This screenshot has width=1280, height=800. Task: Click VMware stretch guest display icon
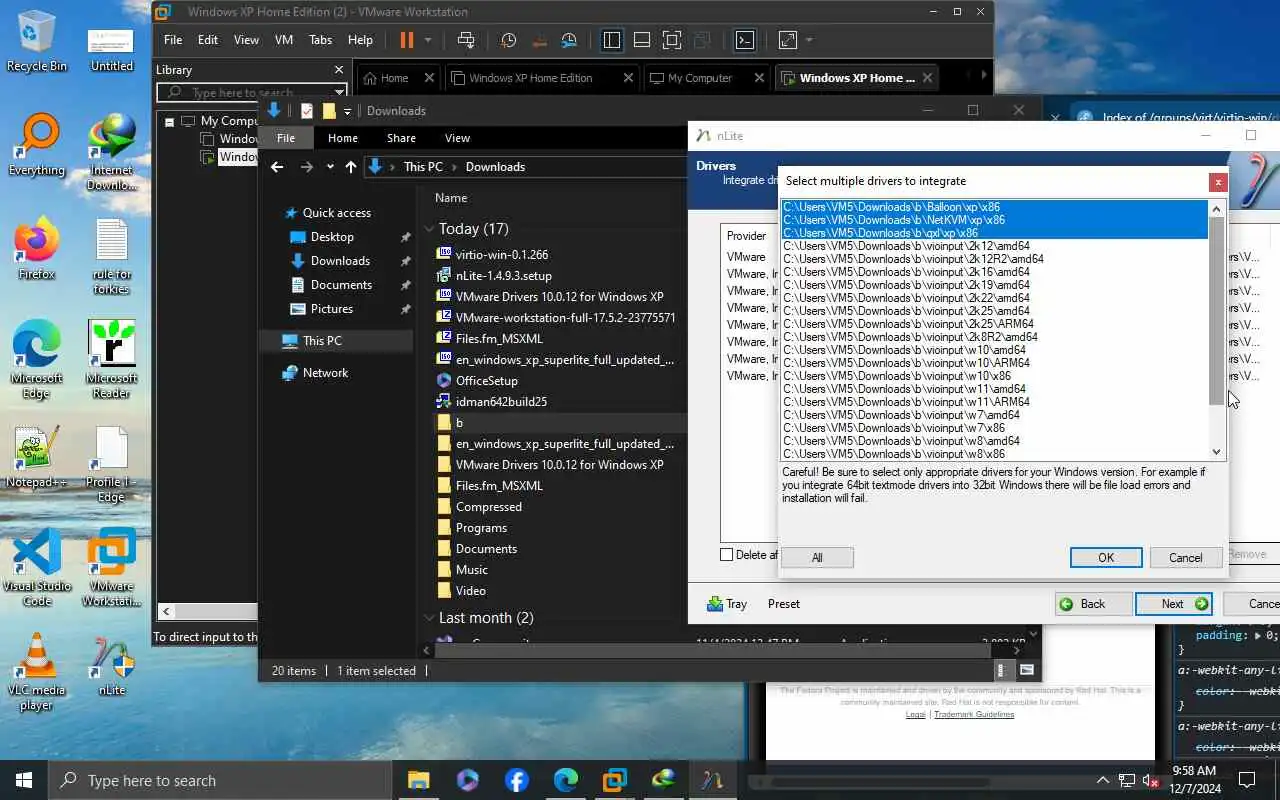point(788,40)
